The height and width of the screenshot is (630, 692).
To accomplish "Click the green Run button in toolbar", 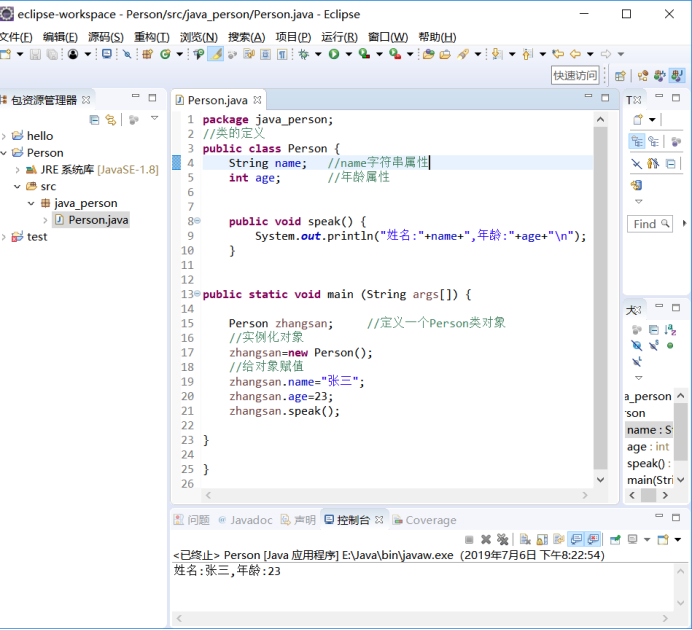I will pyautogui.click(x=334, y=54).
